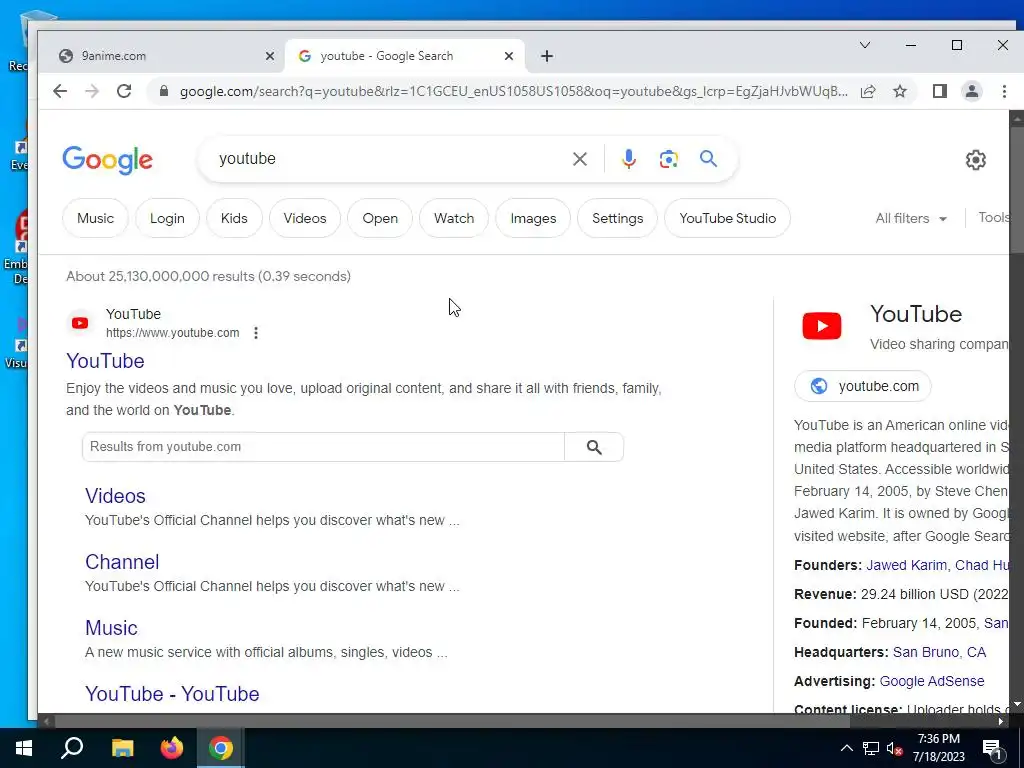Select the YouTube Studio filter chip
Screen dimensions: 1024x768
(727, 218)
